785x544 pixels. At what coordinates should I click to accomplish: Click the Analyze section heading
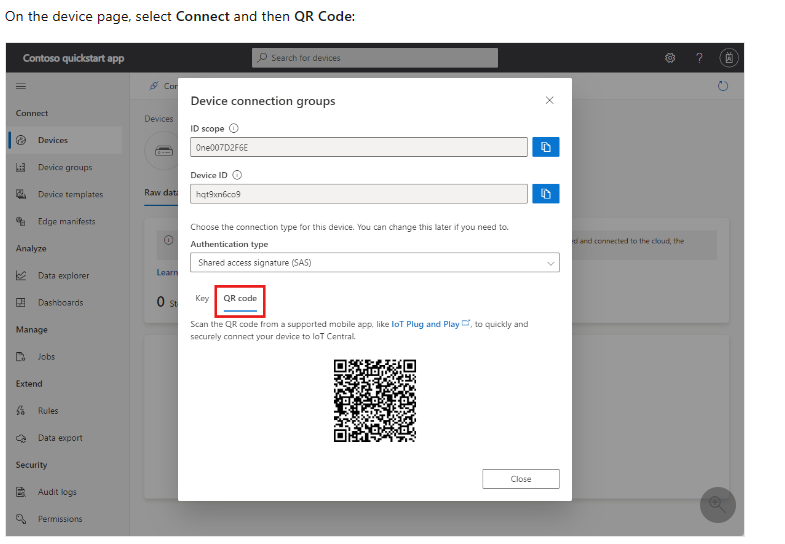31,248
